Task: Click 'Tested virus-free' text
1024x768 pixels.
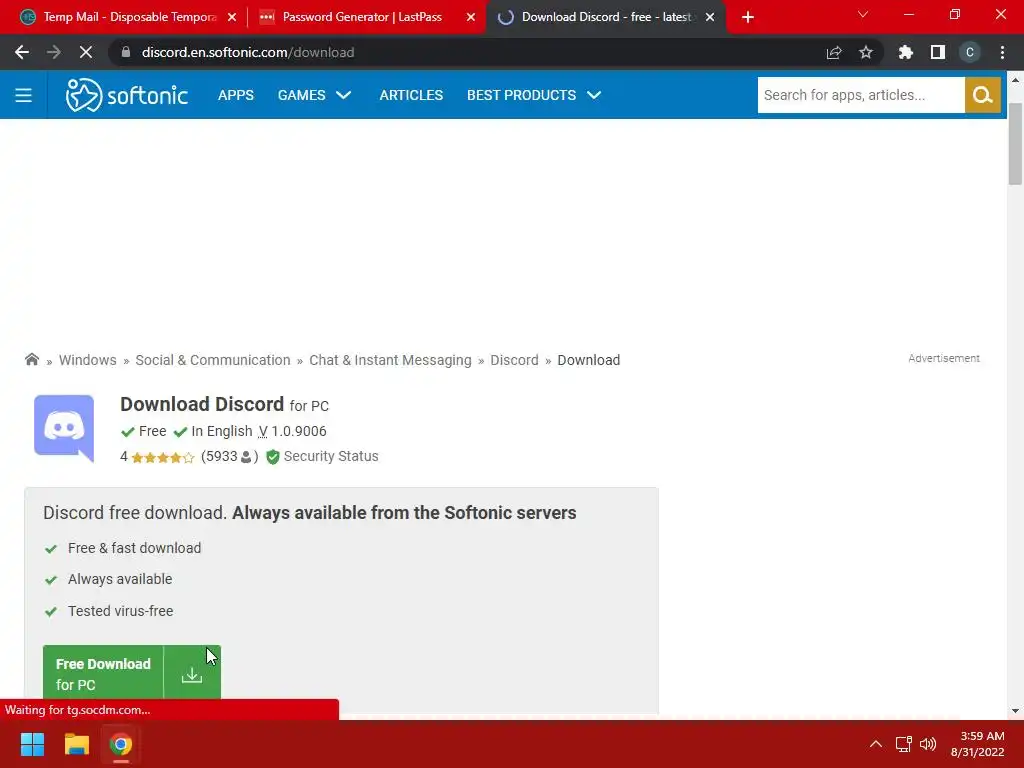Action: (121, 611)
